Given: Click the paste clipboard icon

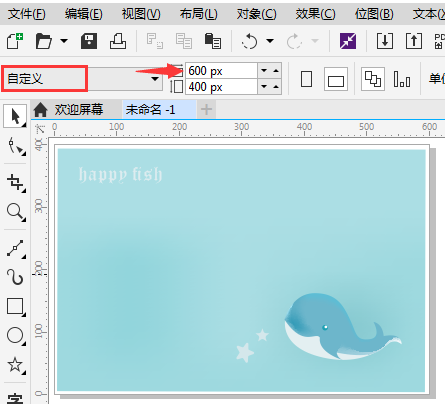Looking at the screenshot, I should coord(213,41).
